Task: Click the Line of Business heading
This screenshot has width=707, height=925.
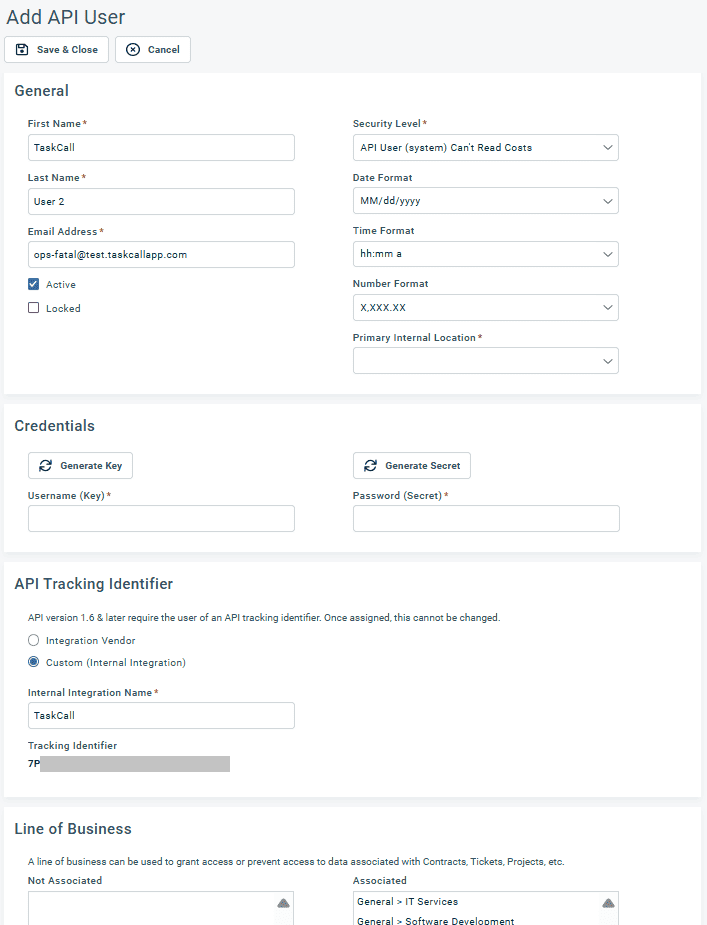Action: [x=73, y=829]
